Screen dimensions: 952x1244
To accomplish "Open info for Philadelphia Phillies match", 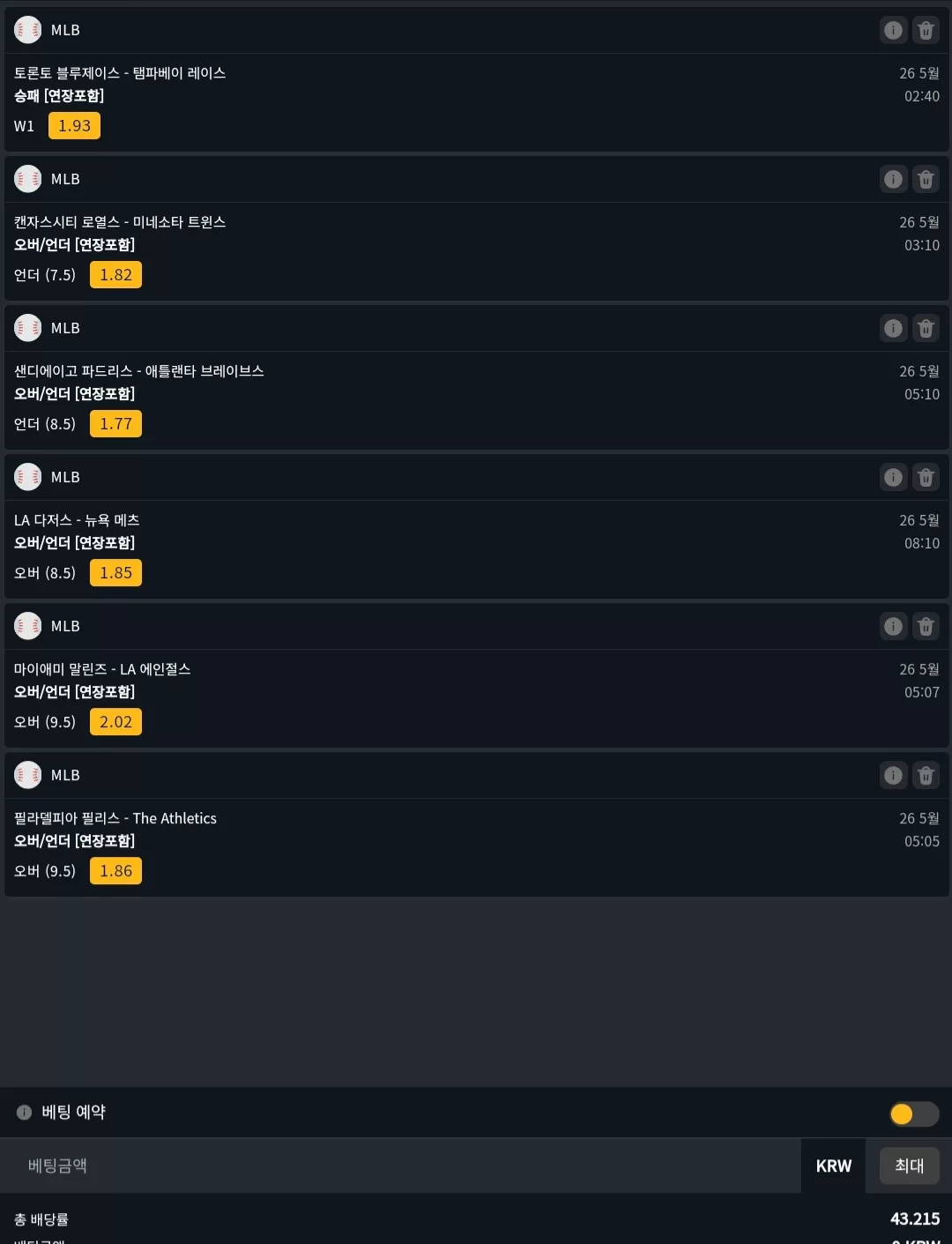I will pyautogui.click(x=894, y=775).
